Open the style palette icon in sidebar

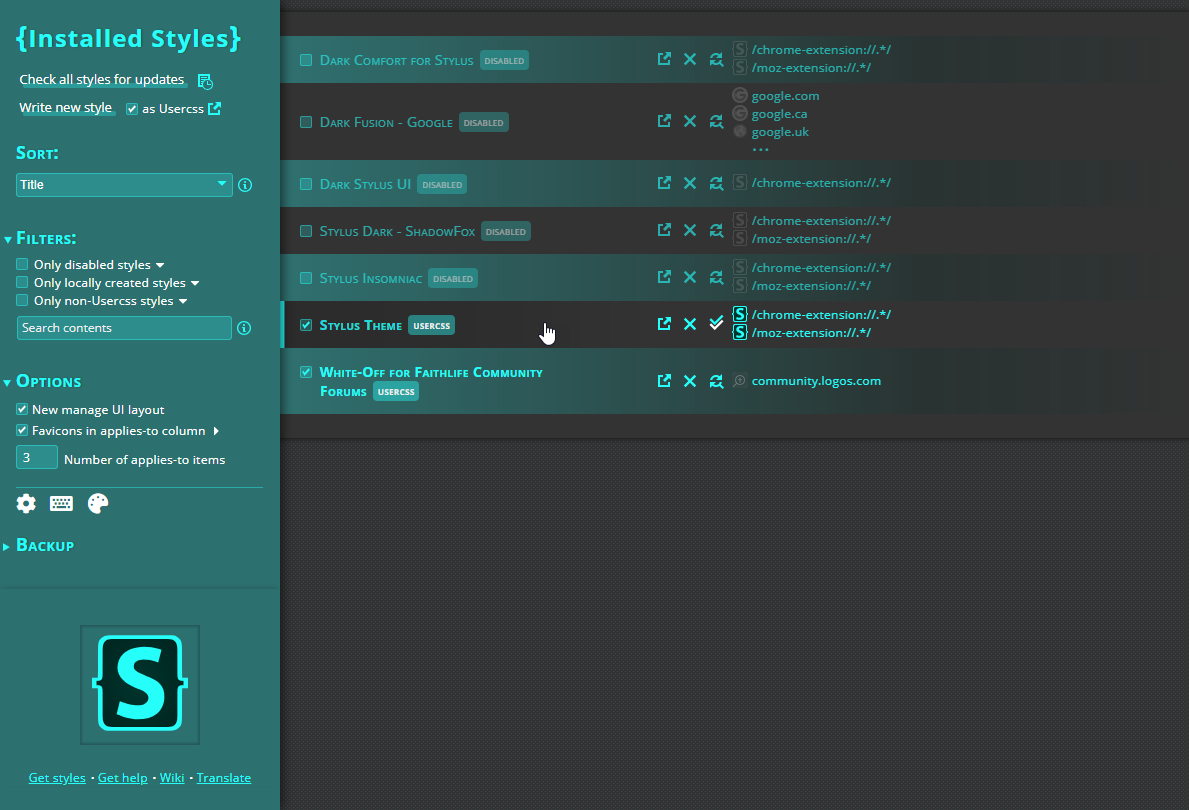(98, 504)
